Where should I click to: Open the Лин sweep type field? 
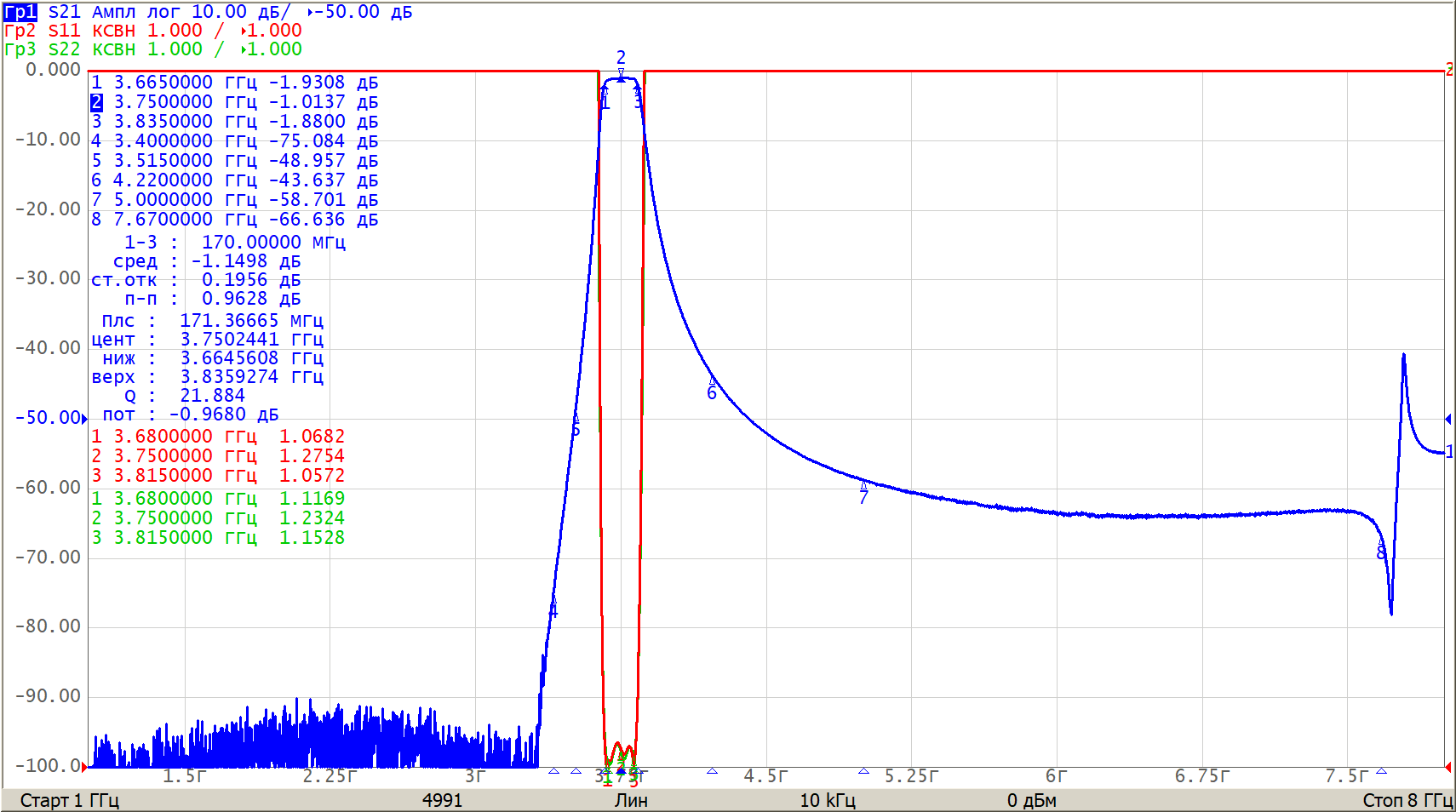(x=631, y=800)
